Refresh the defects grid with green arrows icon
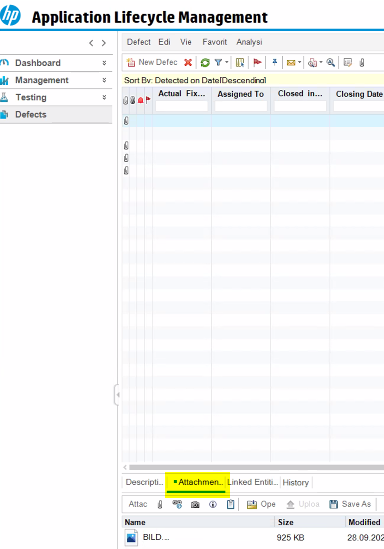This screenshot has width=384, height=549. pyautogui.click(x=205, y=63)
